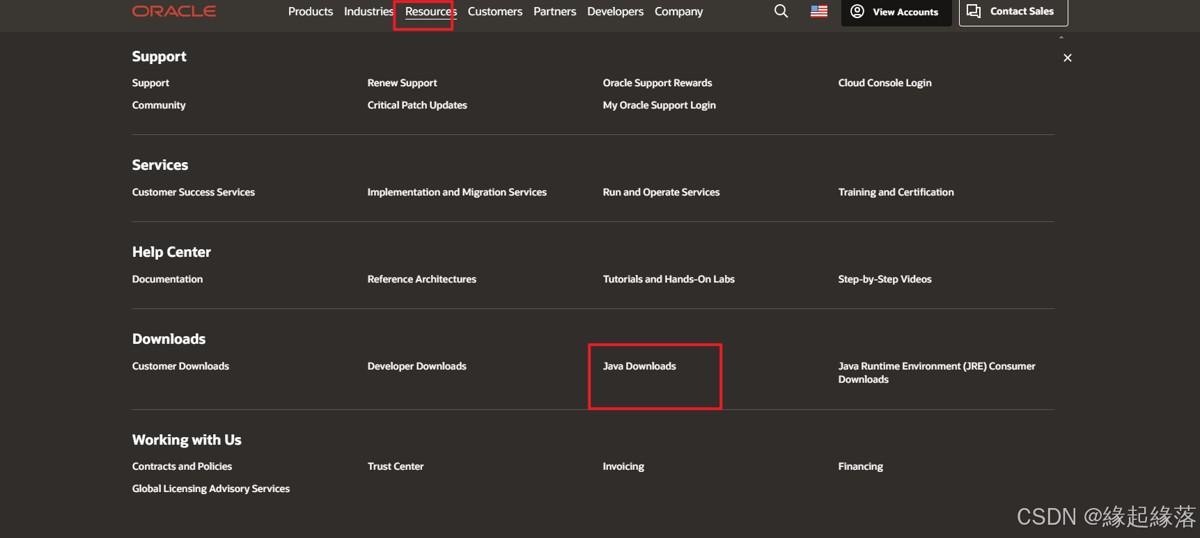The height and width of the screenshot is (538, 1200).
Task: Select the Resources menu item
Action: click(430, 12)
